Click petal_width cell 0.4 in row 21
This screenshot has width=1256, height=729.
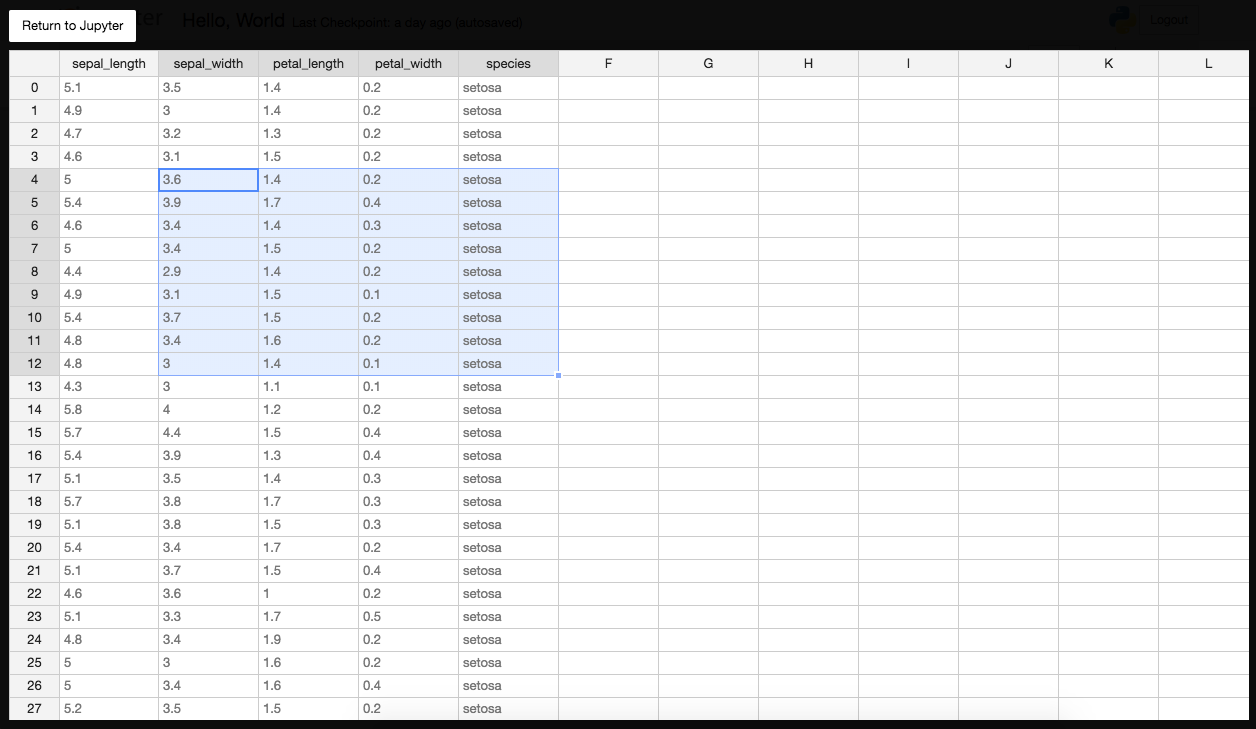409,571
